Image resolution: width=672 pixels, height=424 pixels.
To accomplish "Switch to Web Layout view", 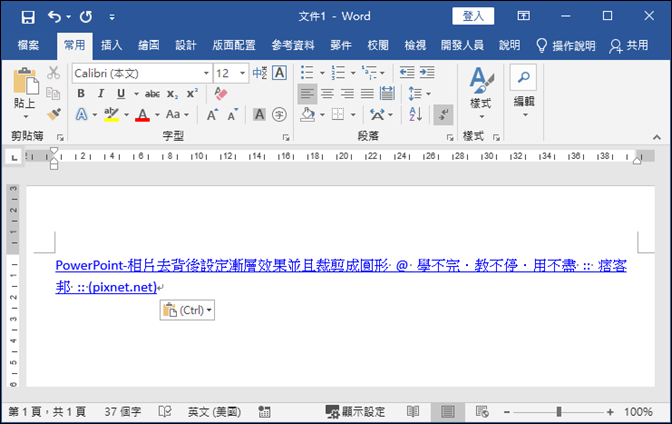I will 482,412.
